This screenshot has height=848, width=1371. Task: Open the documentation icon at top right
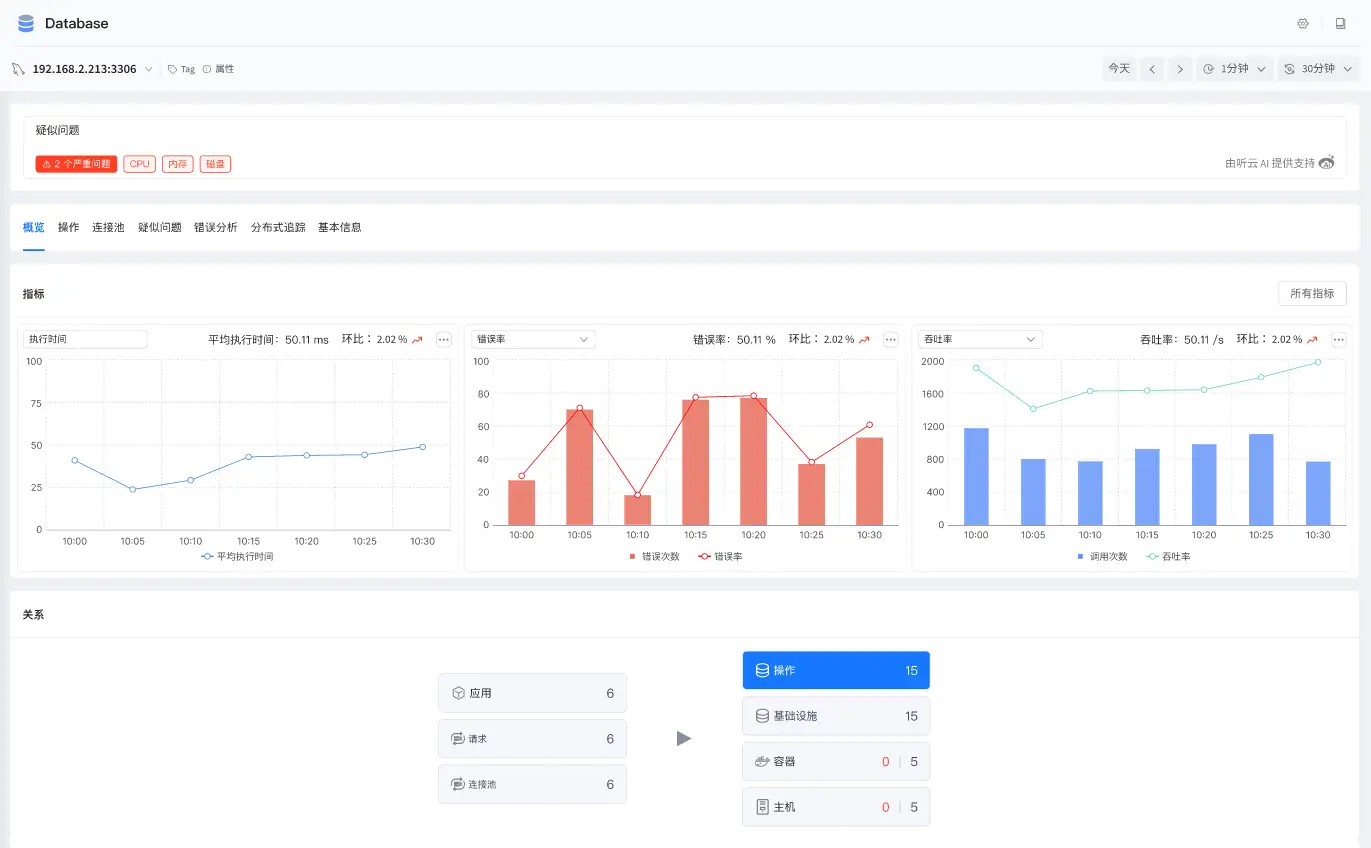tap(1340, 23)
